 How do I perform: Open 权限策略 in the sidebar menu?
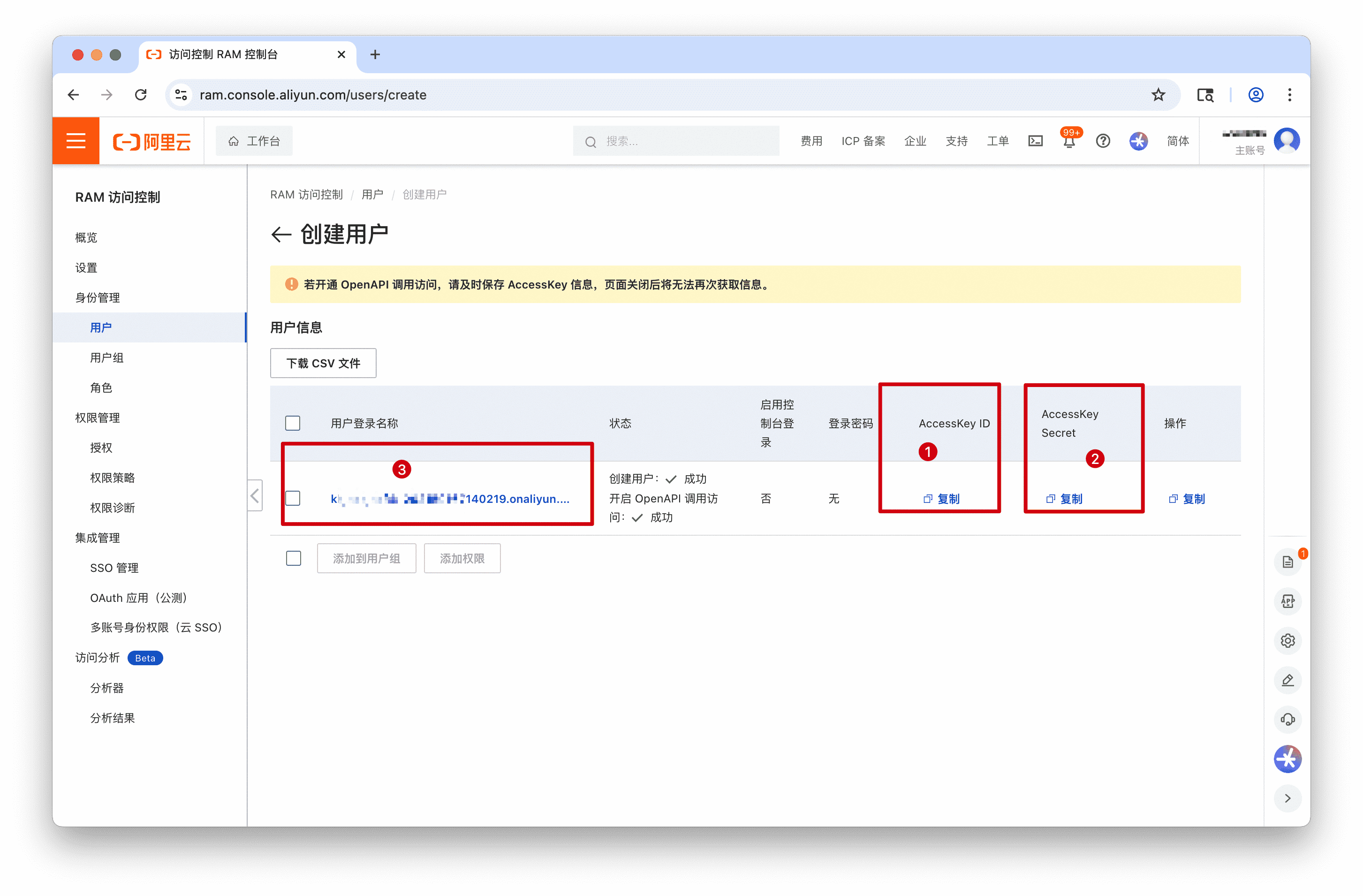[112, 478]
